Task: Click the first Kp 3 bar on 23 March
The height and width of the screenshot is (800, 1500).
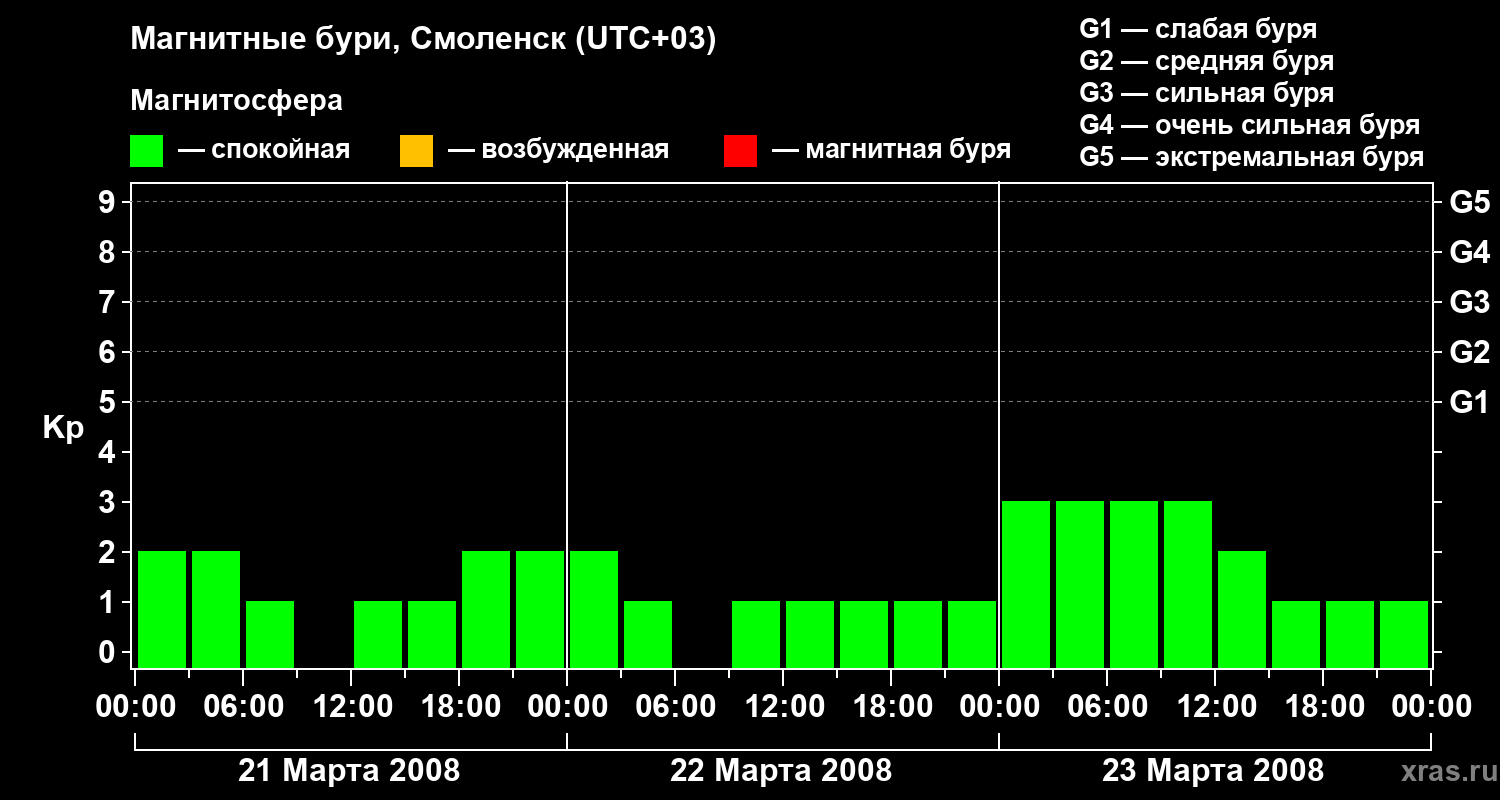Action: (1026, 584)
